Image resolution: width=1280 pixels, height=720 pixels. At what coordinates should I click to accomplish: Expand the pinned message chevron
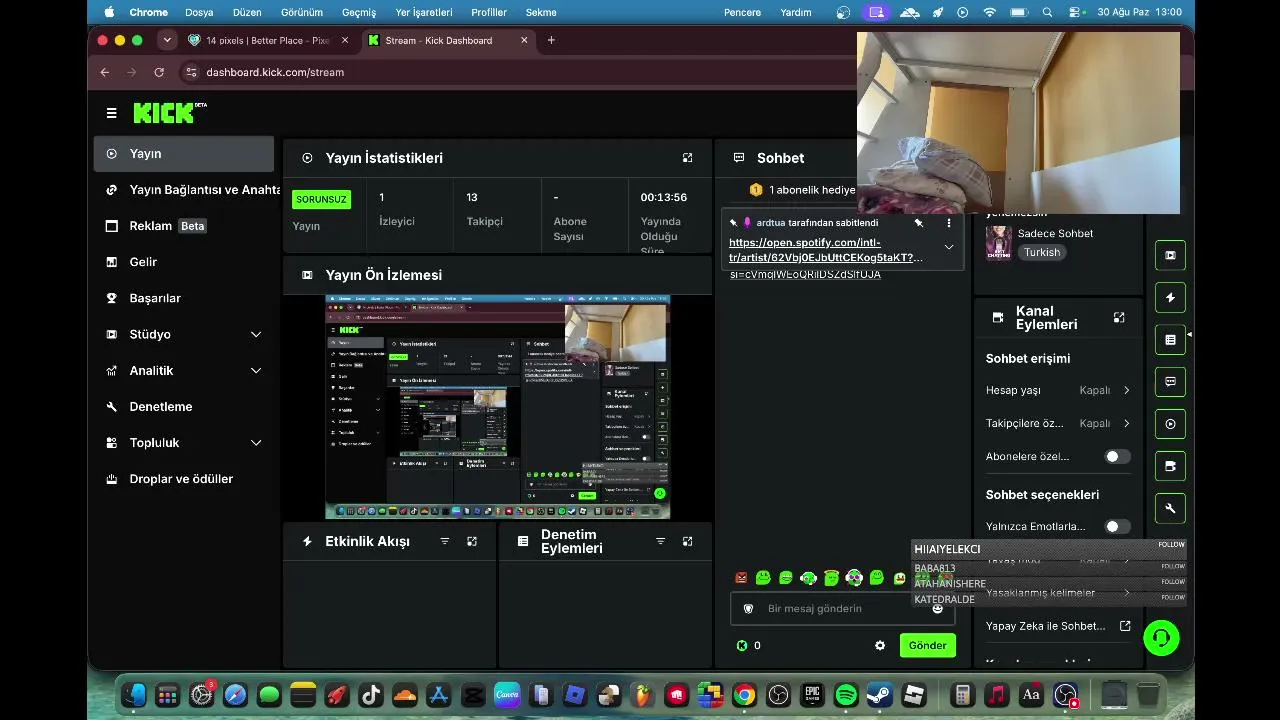(949, 247)
